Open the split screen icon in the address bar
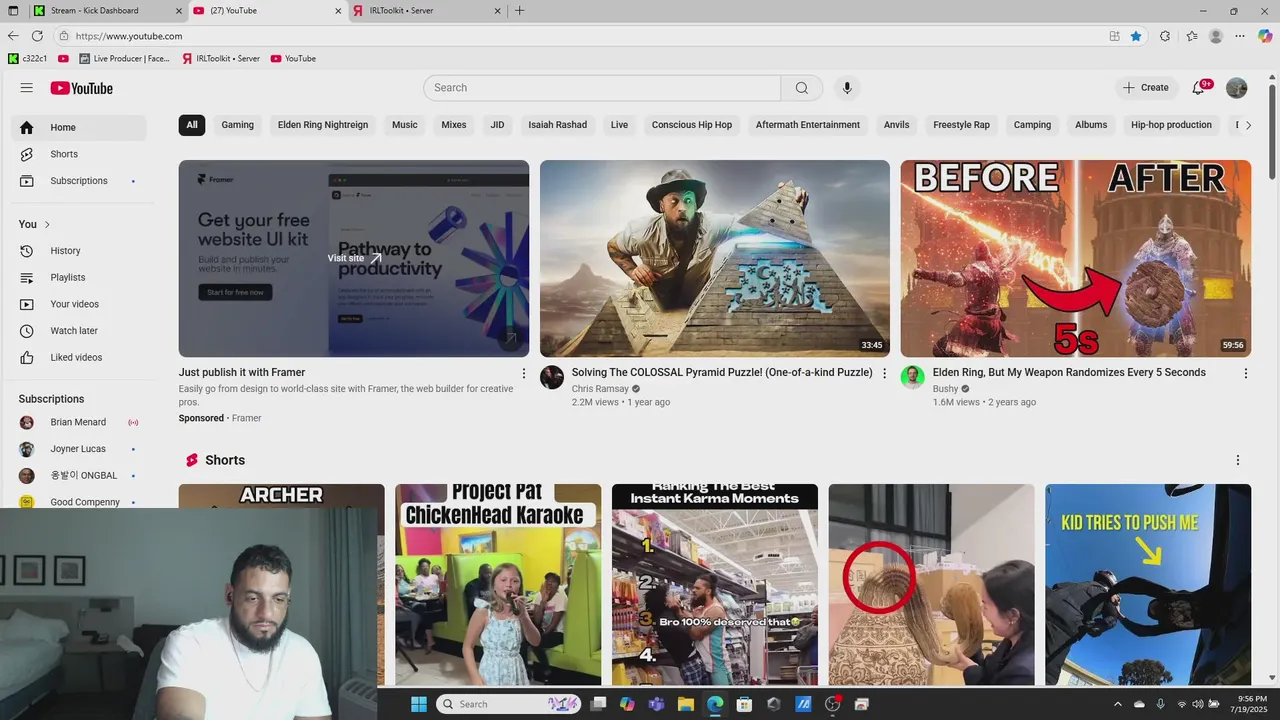Image resolution: width=1280 pixels, height=720 pixels. [x=1114, y=36]
